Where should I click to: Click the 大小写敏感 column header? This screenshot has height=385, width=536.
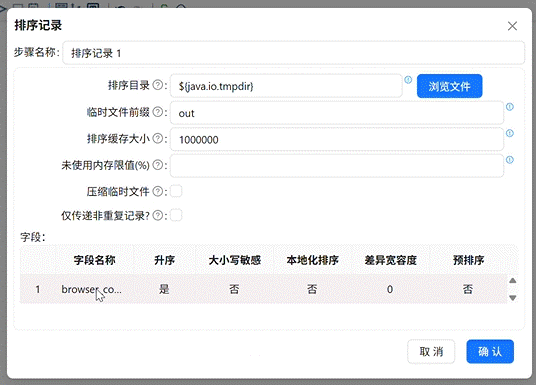[x=234, y=260]
